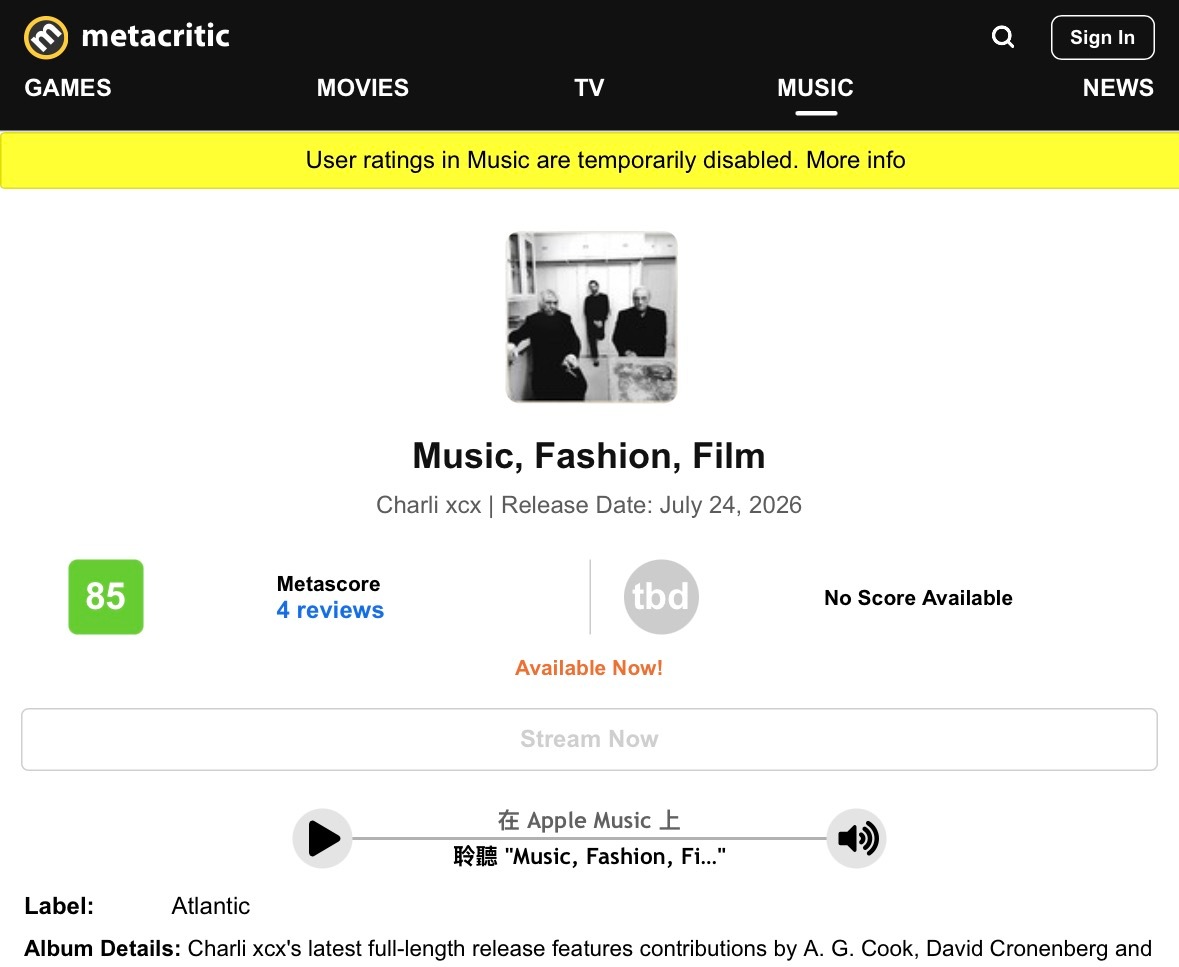
Task: Open the Games section
Action: (68, 88)
